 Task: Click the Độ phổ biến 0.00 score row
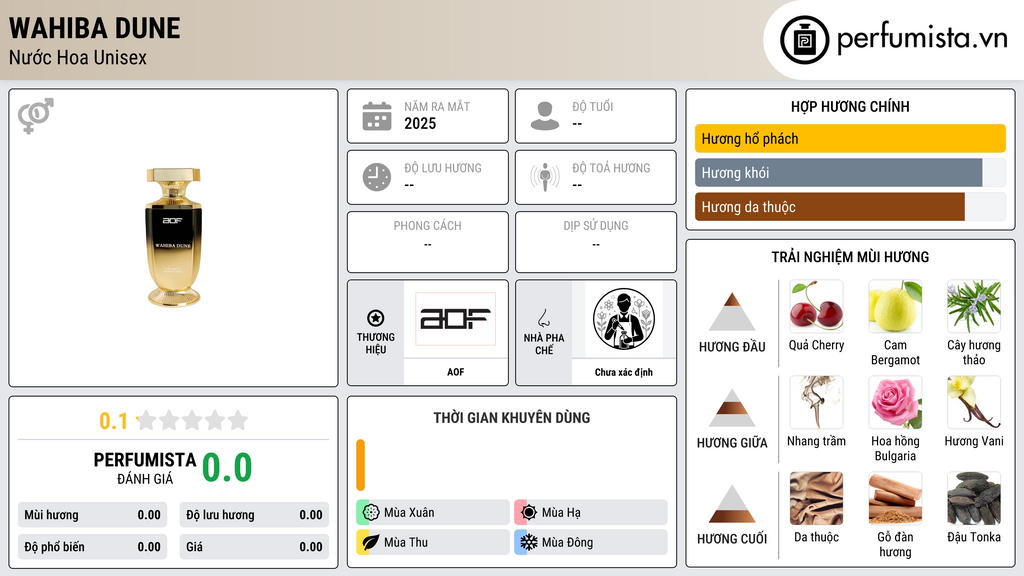pyautogui.click(x=92, y=547)
